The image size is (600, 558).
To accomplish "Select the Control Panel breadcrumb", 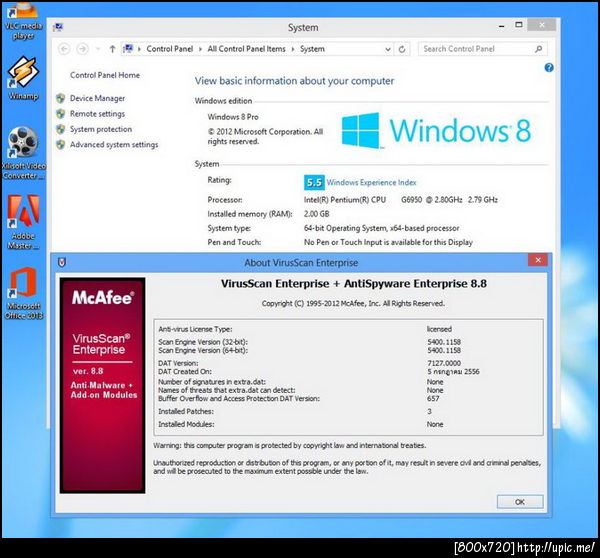I will coord(170,49).
